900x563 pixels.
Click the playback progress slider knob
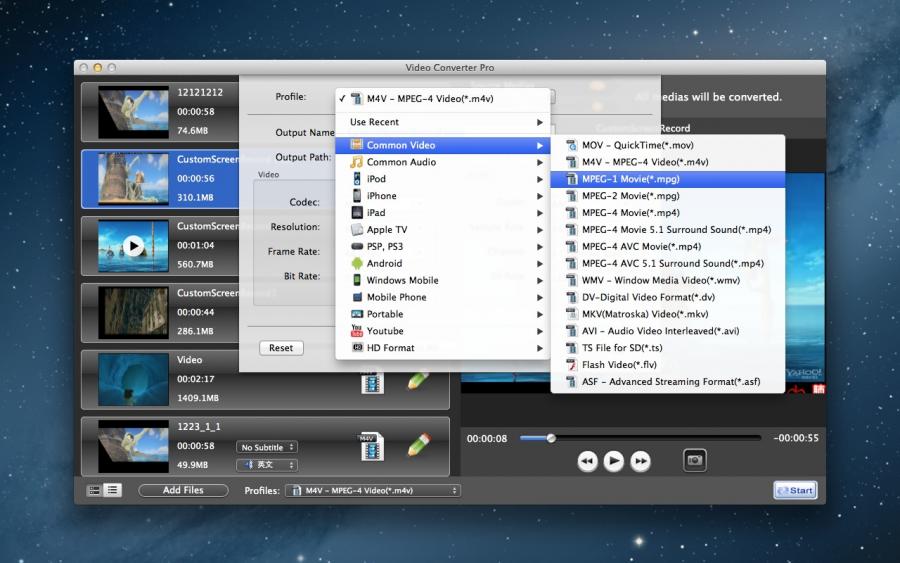coord(551,438)
